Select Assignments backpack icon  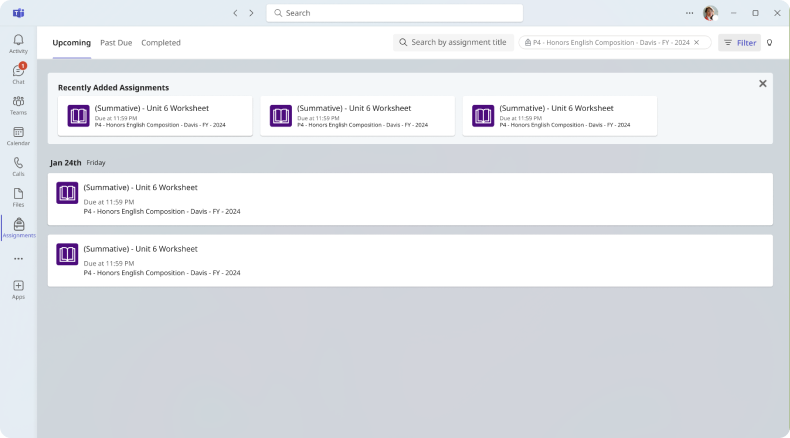[19, 224]
